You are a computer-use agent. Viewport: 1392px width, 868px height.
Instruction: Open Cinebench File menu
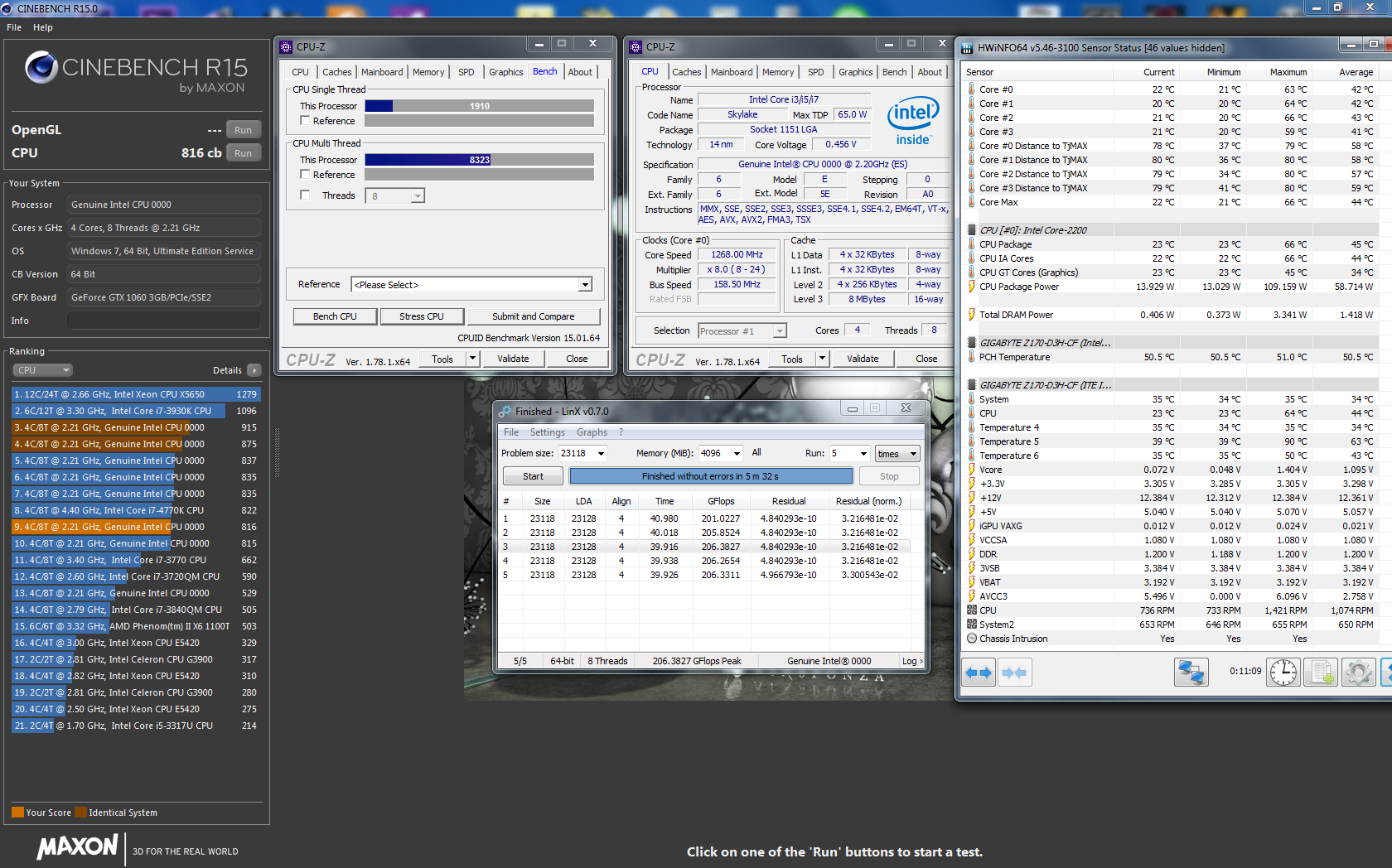14,27
